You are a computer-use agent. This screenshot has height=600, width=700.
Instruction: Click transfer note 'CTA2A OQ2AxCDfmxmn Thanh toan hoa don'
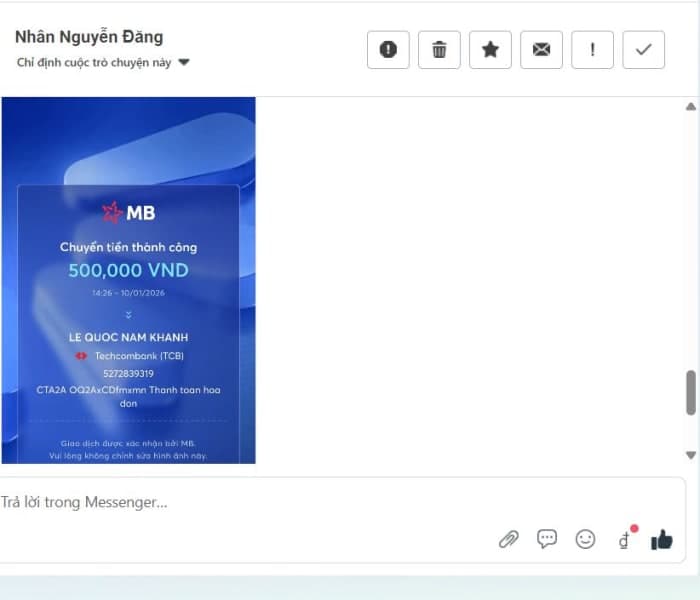coord(129,396)
